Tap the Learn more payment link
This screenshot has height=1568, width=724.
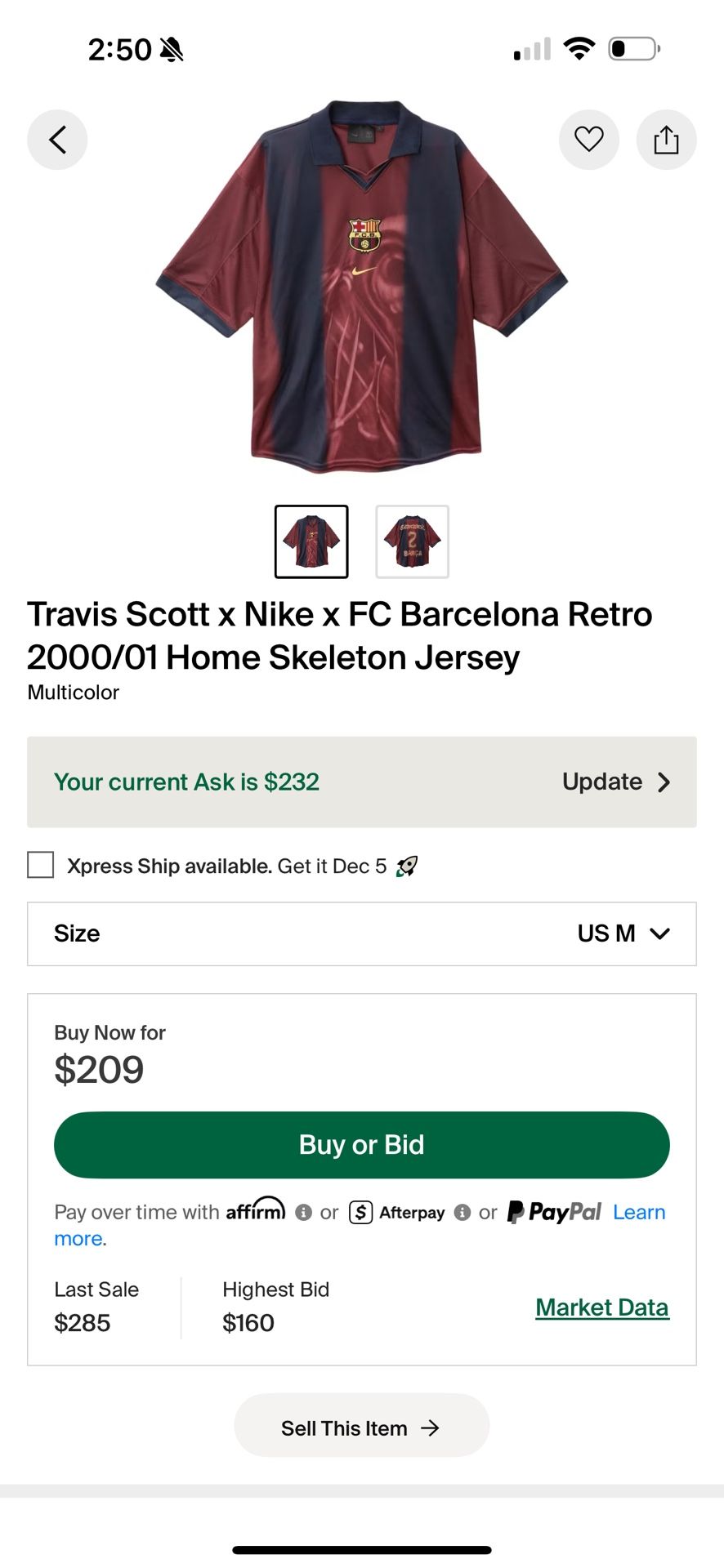click(x=639, y=1213)
